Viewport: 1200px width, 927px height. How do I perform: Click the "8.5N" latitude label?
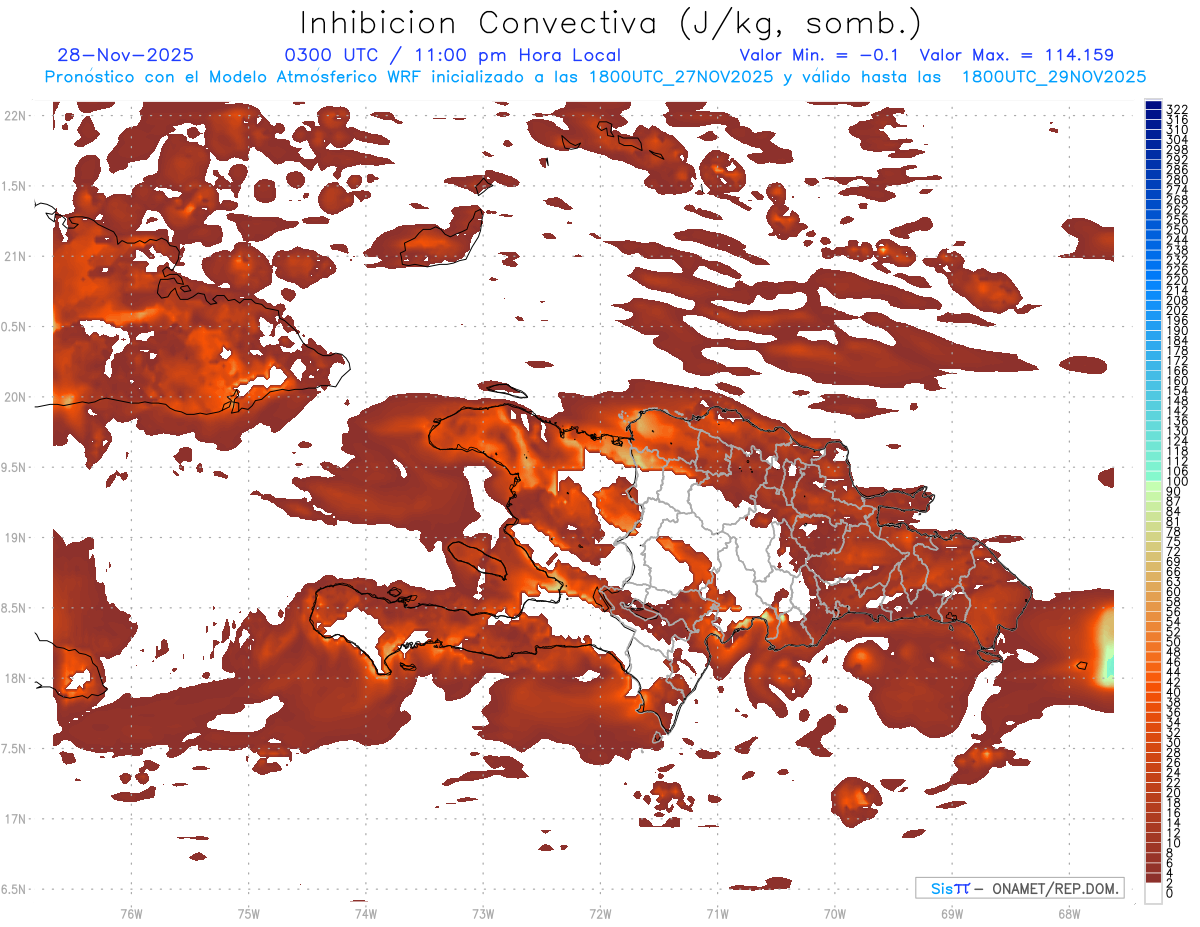coord(15,608)
